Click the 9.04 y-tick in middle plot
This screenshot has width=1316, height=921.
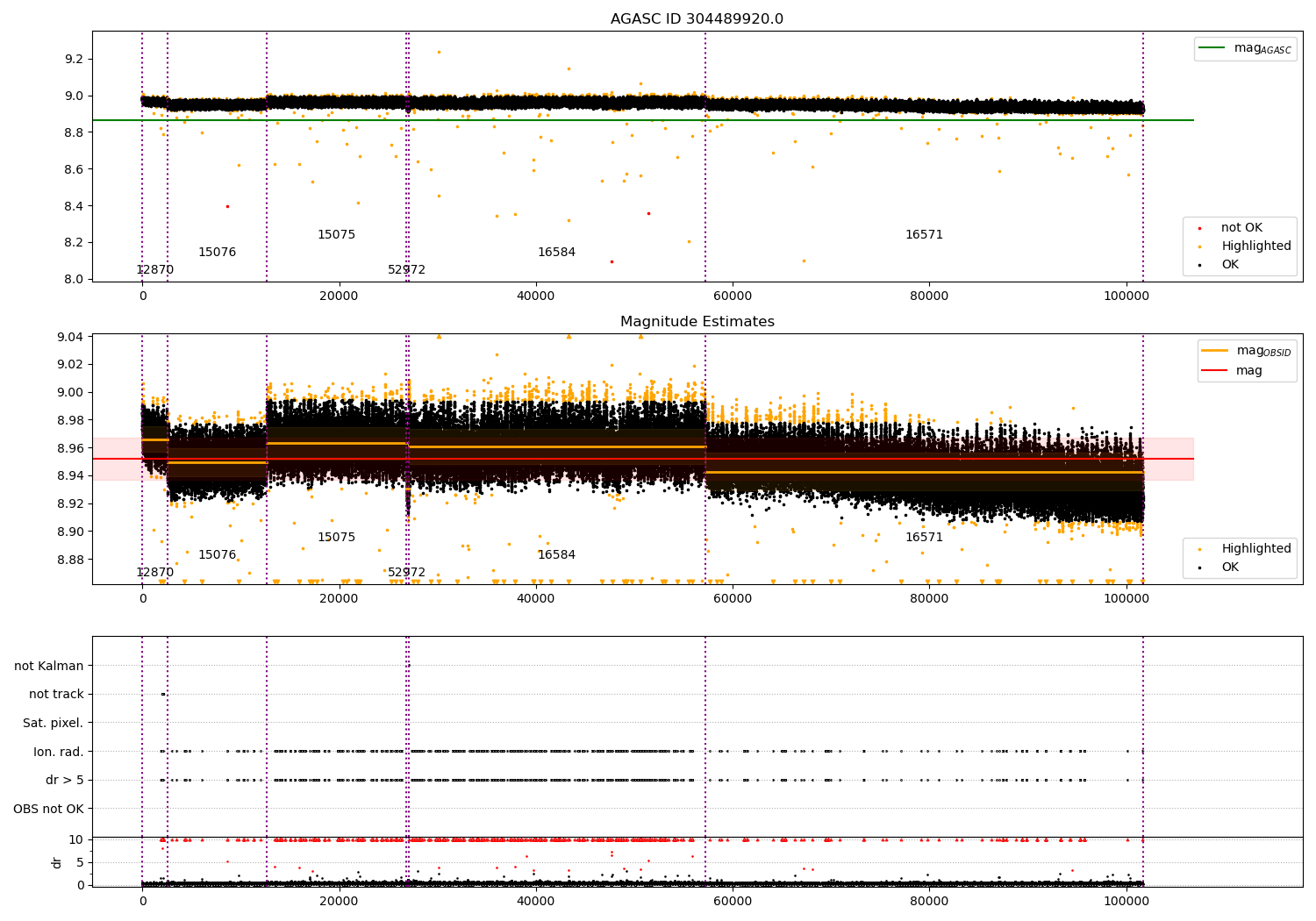click(70, 337)
